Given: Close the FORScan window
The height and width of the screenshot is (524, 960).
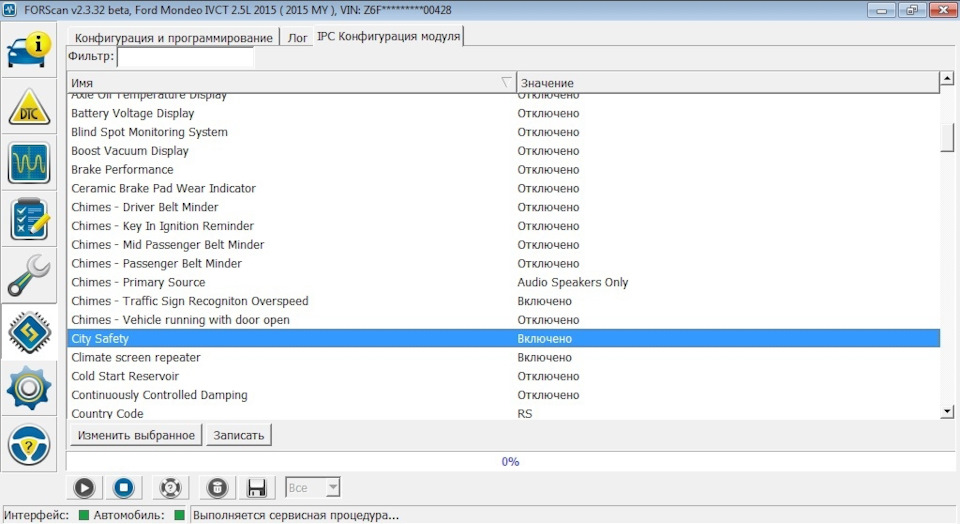Looking at the screenshot, I should [943, 10].
